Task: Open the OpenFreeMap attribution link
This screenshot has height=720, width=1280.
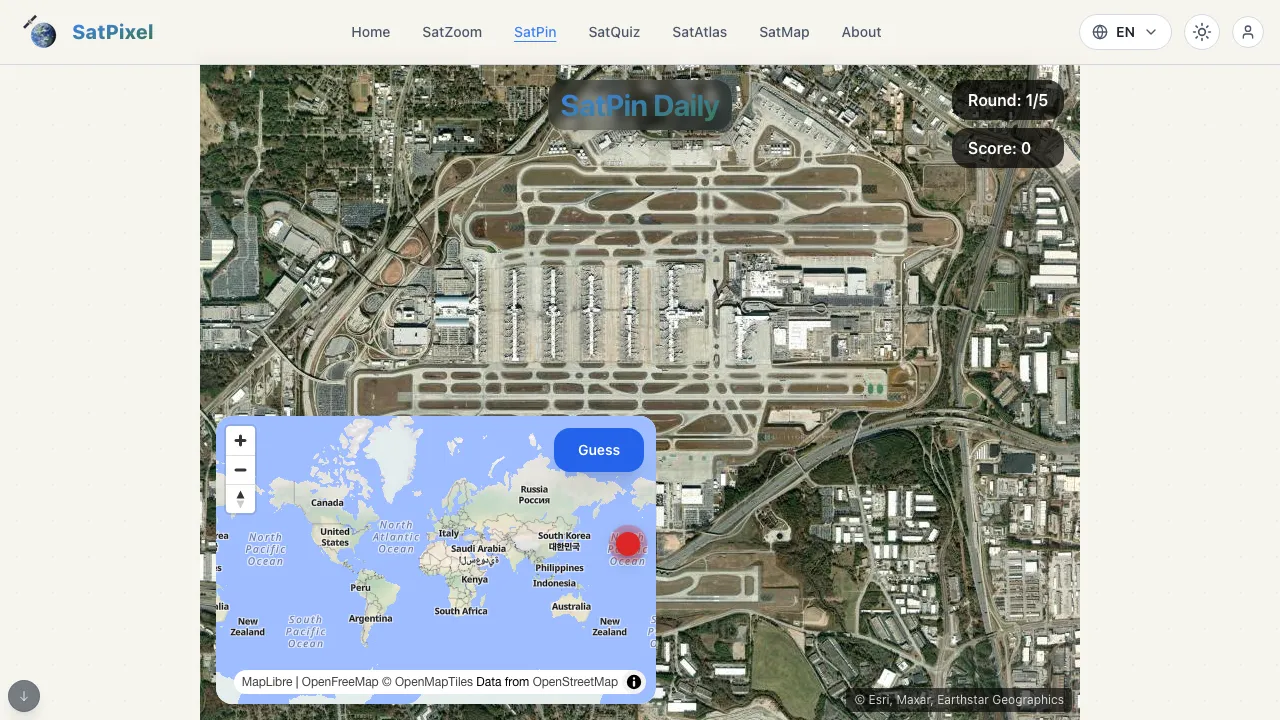Action: coord(340,682)
